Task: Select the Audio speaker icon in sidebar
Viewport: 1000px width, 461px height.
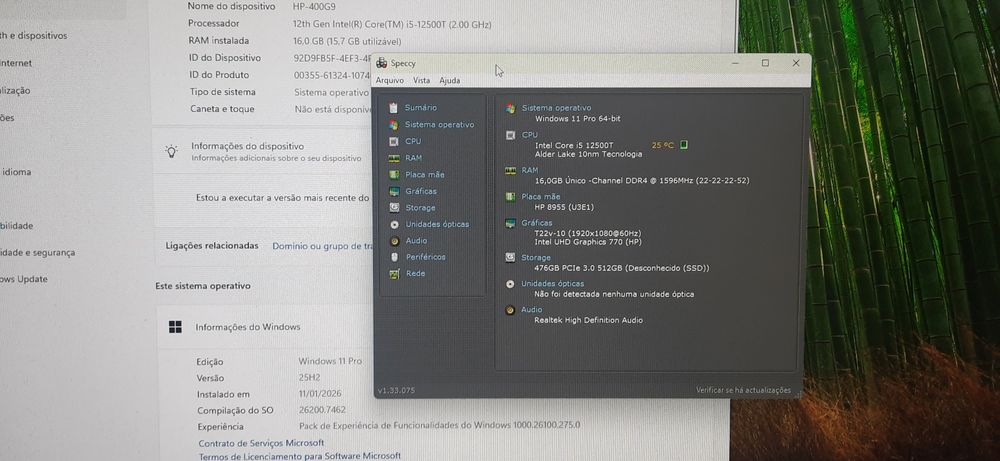Action: 394,241
